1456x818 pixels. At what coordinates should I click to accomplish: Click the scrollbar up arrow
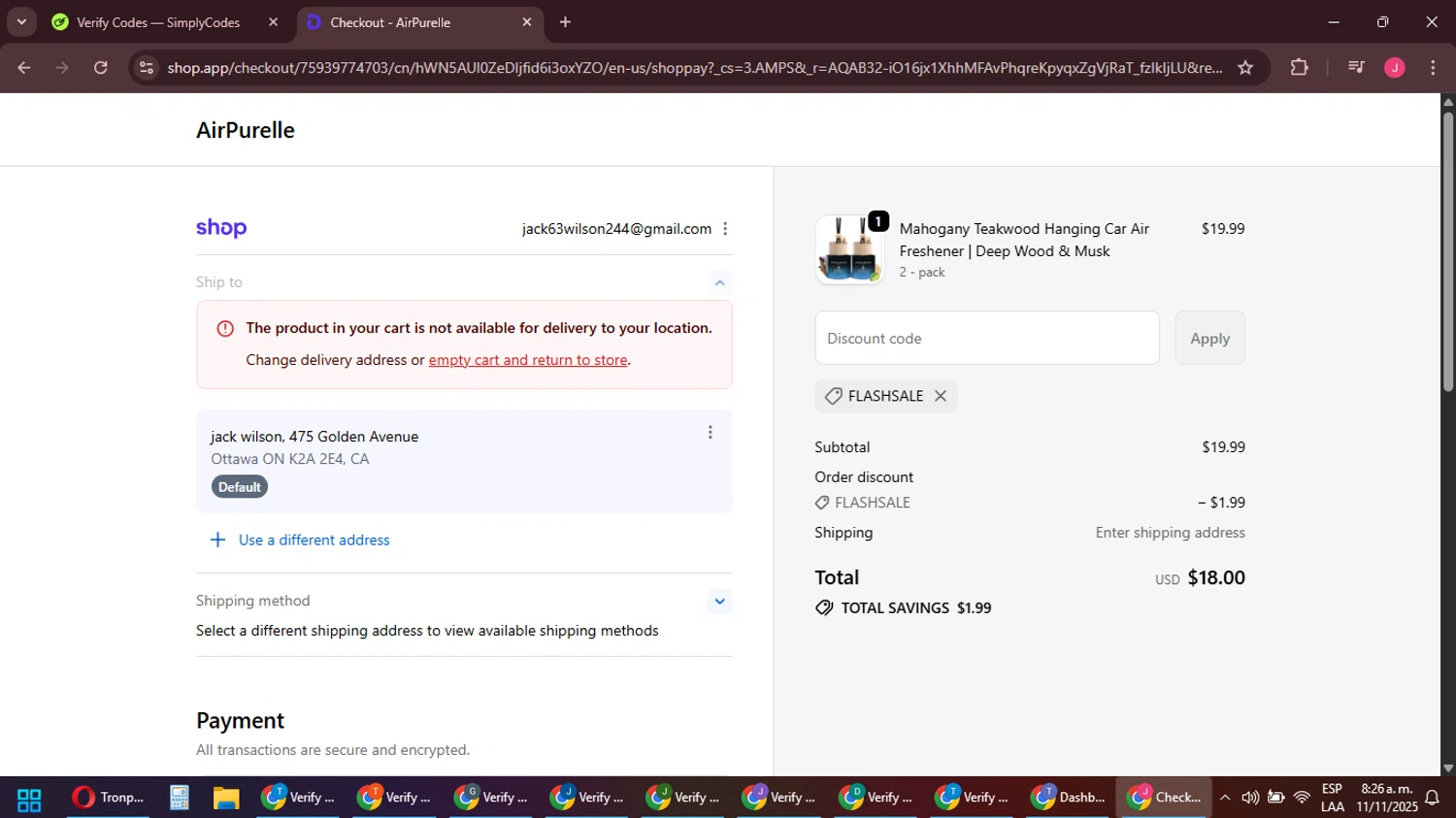pyautogui.click(x=1447, y=101)
